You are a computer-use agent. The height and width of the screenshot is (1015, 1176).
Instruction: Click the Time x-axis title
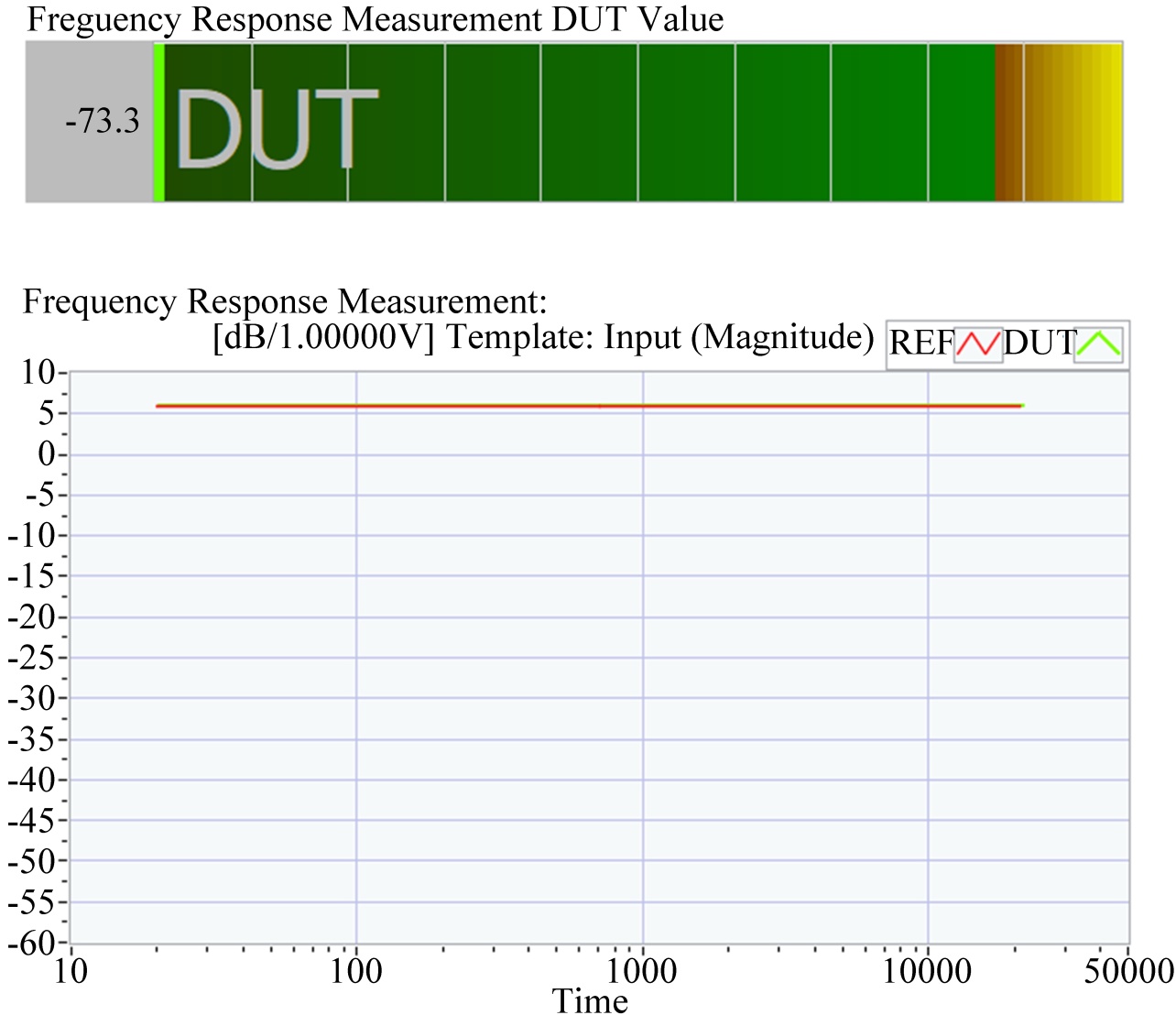click(x=590, y=1001)
